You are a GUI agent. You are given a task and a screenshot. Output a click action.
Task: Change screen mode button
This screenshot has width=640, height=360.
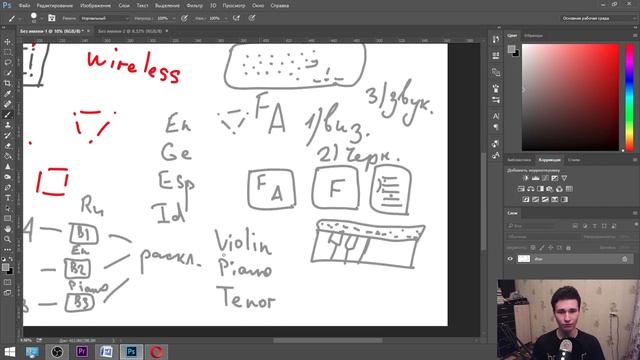[7, 293]
